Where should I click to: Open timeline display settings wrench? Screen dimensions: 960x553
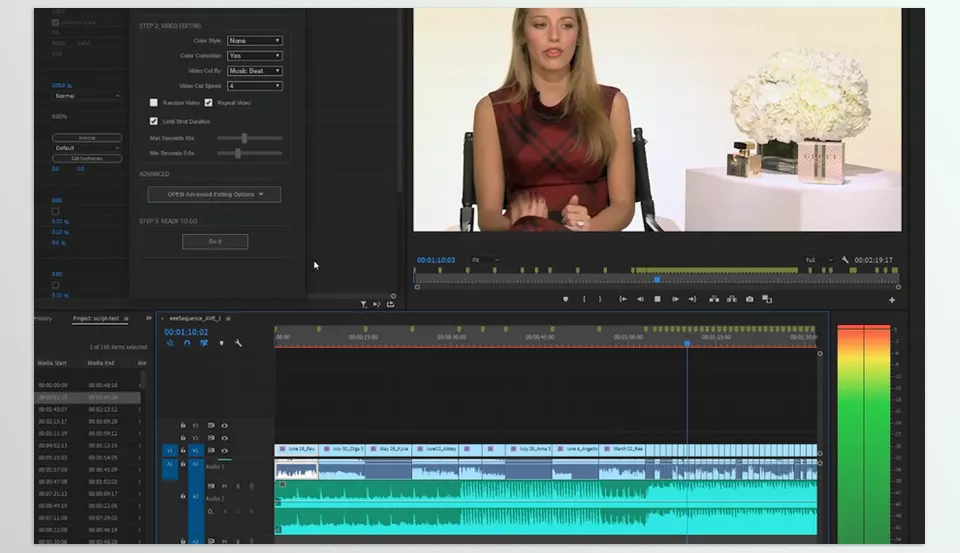[238, 343]
